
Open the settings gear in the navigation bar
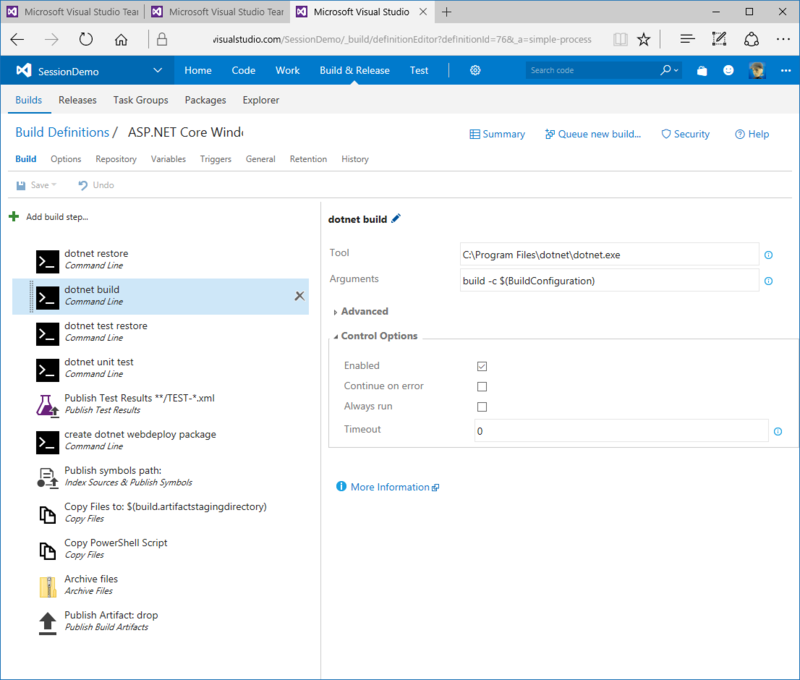475,70
